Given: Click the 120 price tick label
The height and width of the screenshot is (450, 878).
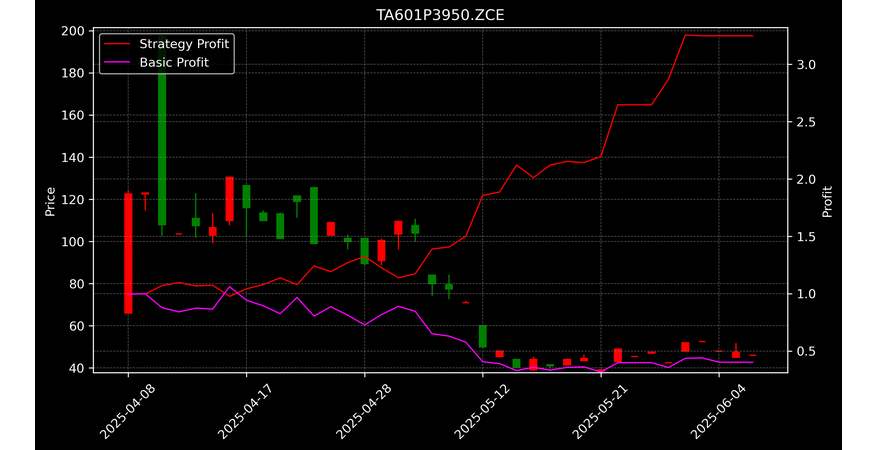Looking at the screenshot, I should 73,200.
